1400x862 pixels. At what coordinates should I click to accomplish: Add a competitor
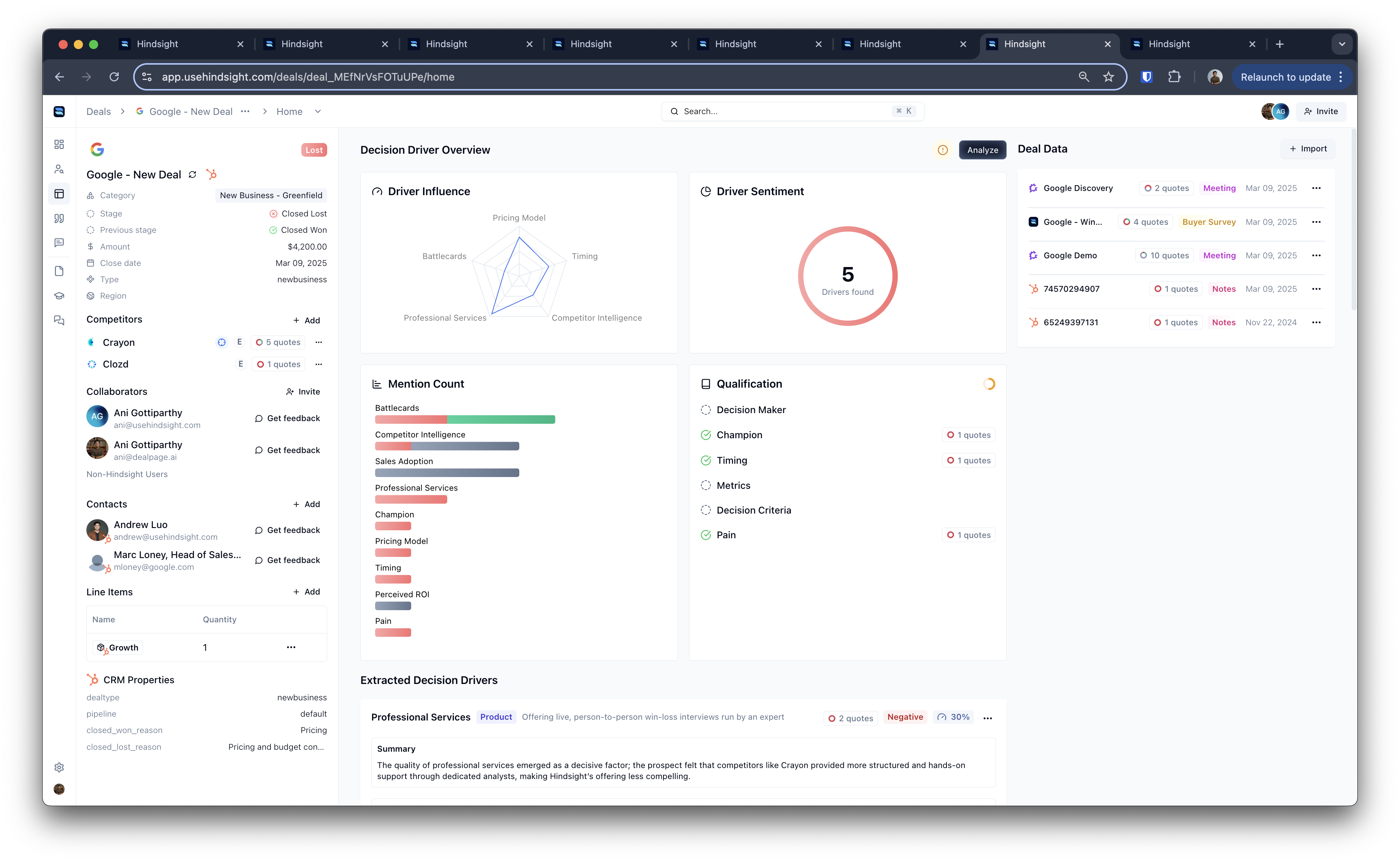click(307, 320)
